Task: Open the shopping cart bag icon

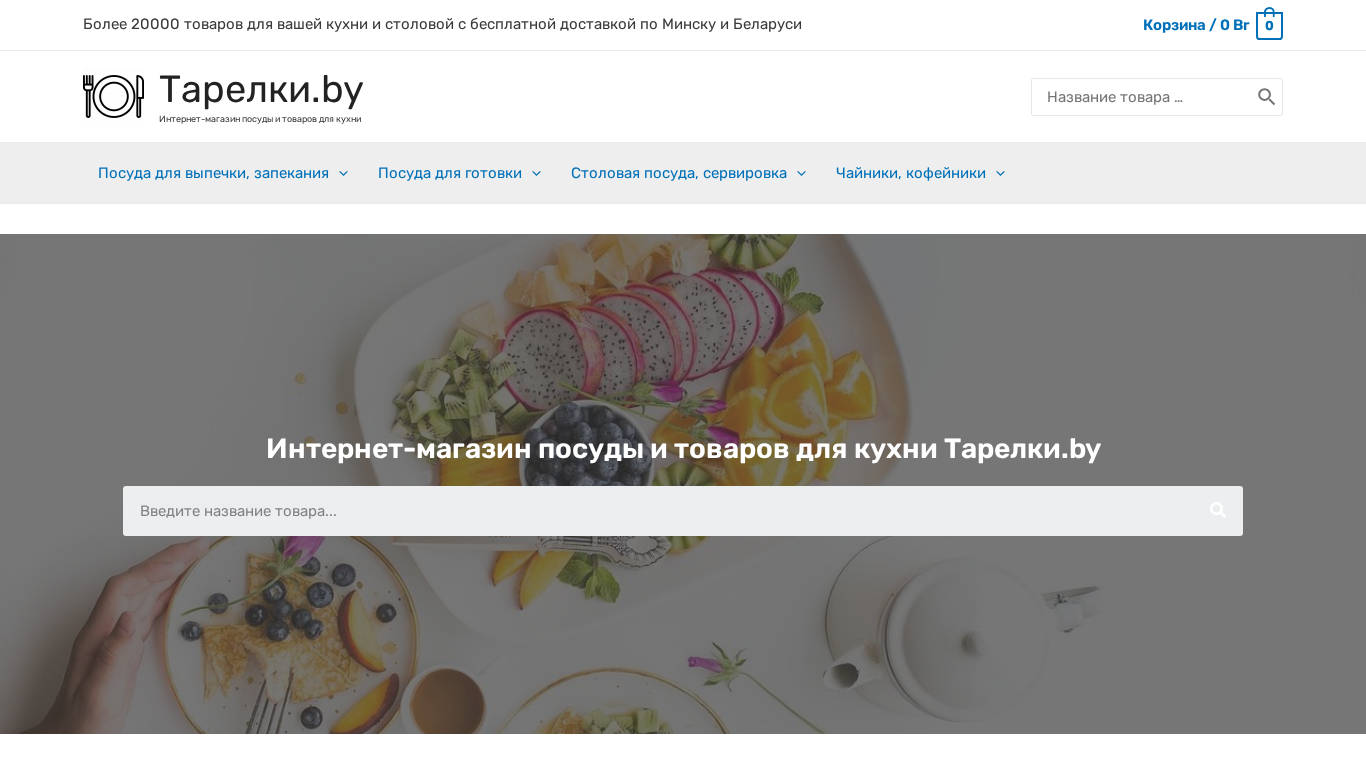Action: tap(1269, 24)
